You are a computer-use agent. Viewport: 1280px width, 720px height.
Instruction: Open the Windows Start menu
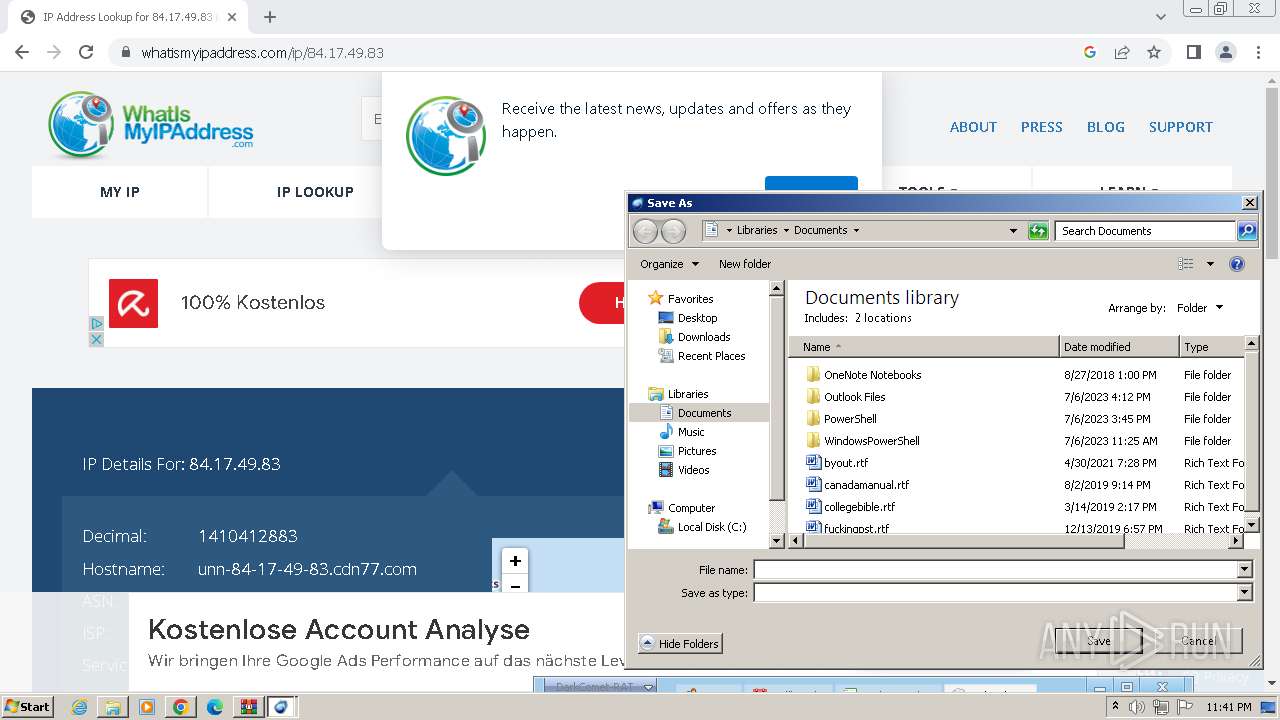27,707
